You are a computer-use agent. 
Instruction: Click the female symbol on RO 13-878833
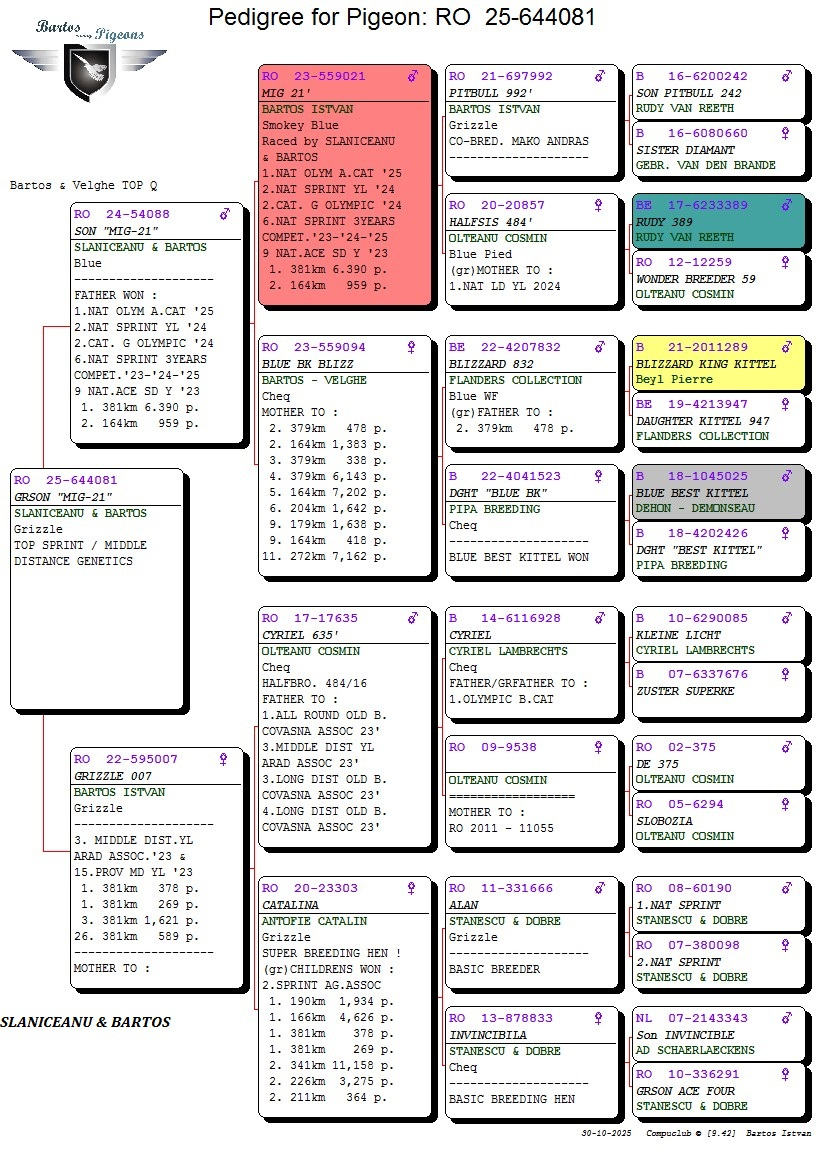(x=599, y=1019)
